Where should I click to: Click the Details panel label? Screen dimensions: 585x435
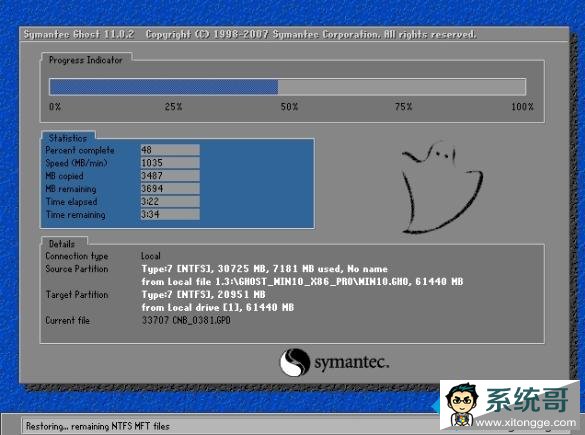(x=62, y=244)
